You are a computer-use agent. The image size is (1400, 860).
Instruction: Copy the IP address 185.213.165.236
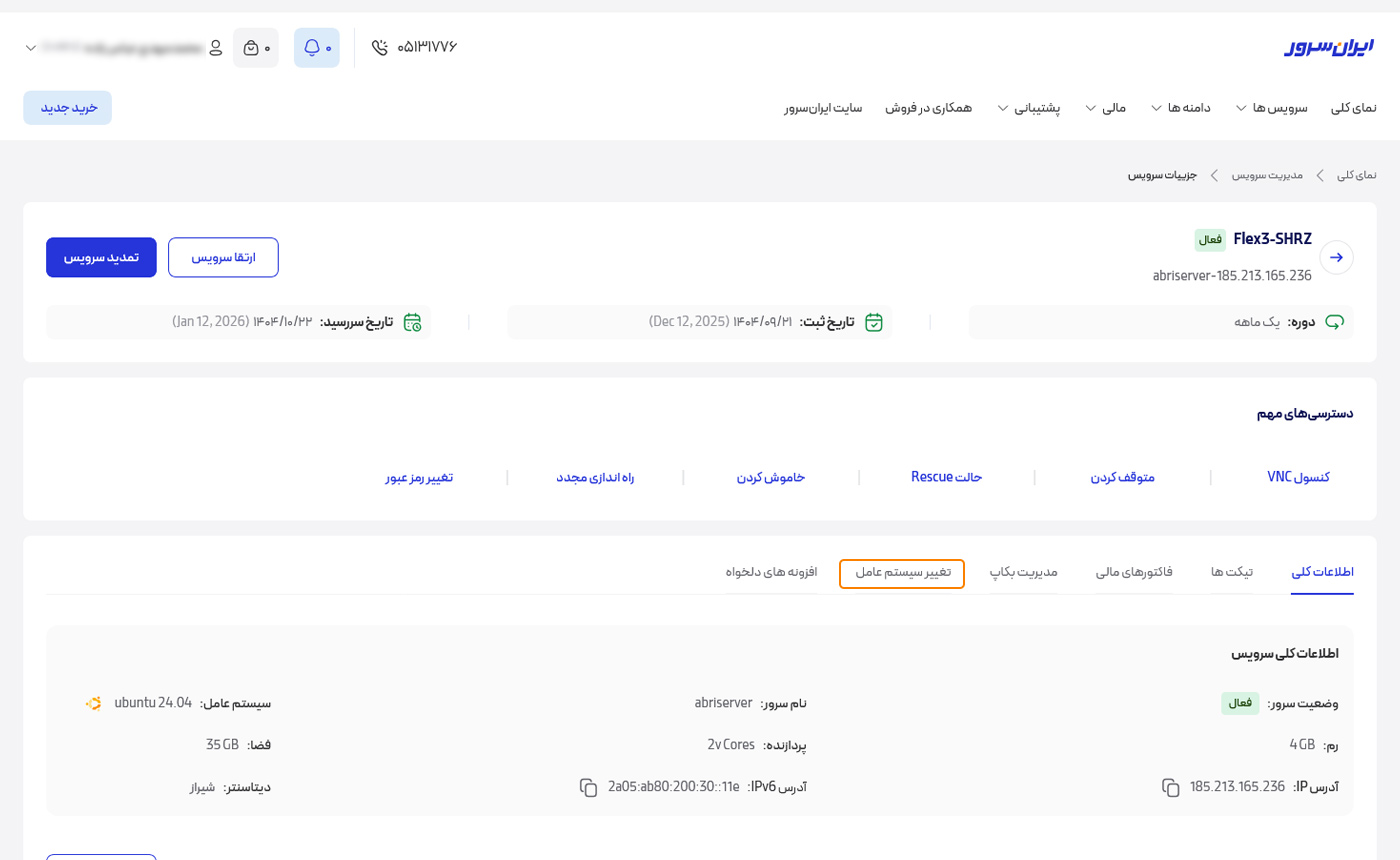[x=1171, y=788]
